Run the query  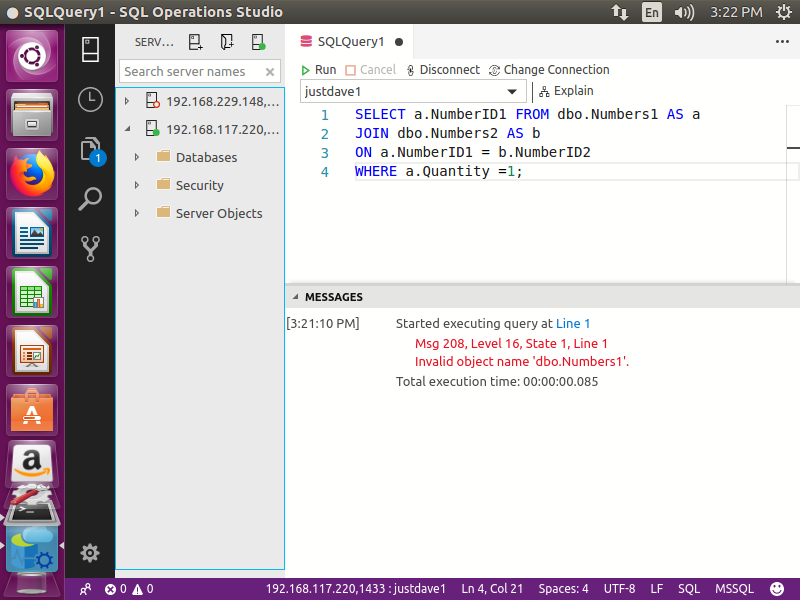coord(319,70)
